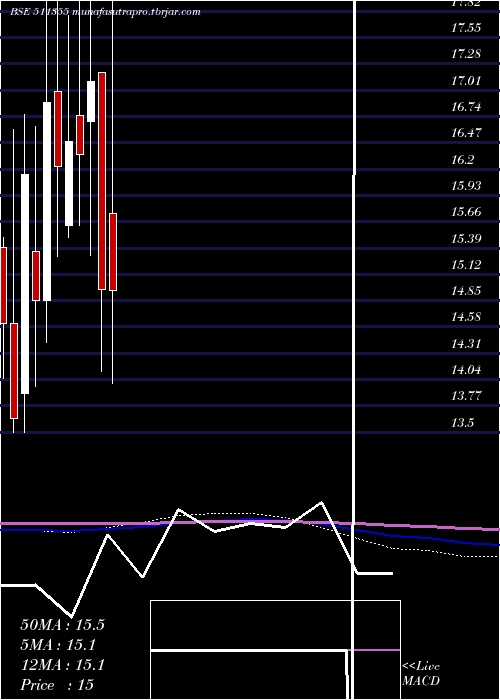Click the 15.39 price axis label
The image size is (500, 700).
466,238
